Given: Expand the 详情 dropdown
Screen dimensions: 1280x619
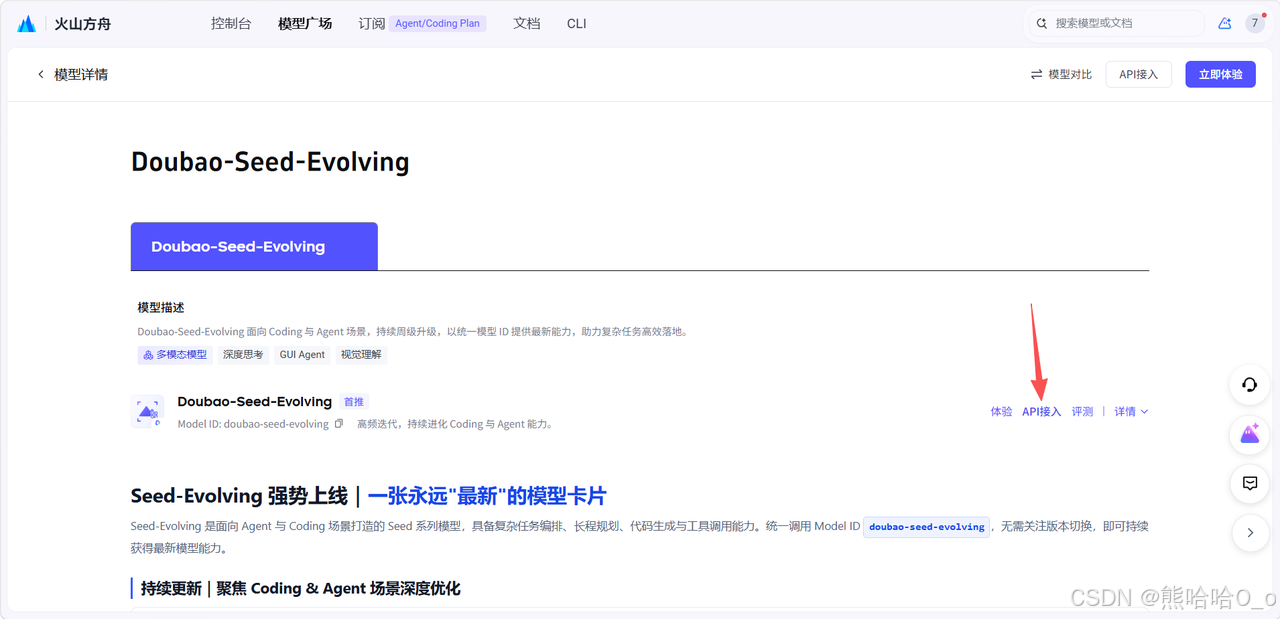Looking at the screenshot, I should point(1131,411).
